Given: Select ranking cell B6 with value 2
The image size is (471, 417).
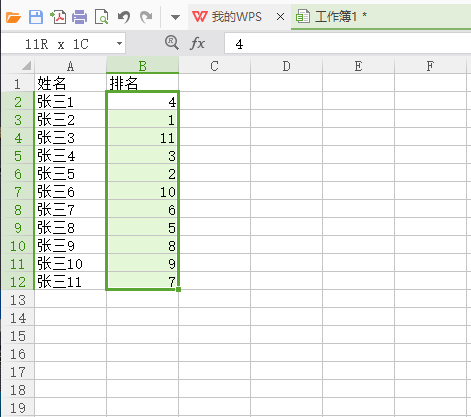Looking at the screenshot, I should (143, 173).
